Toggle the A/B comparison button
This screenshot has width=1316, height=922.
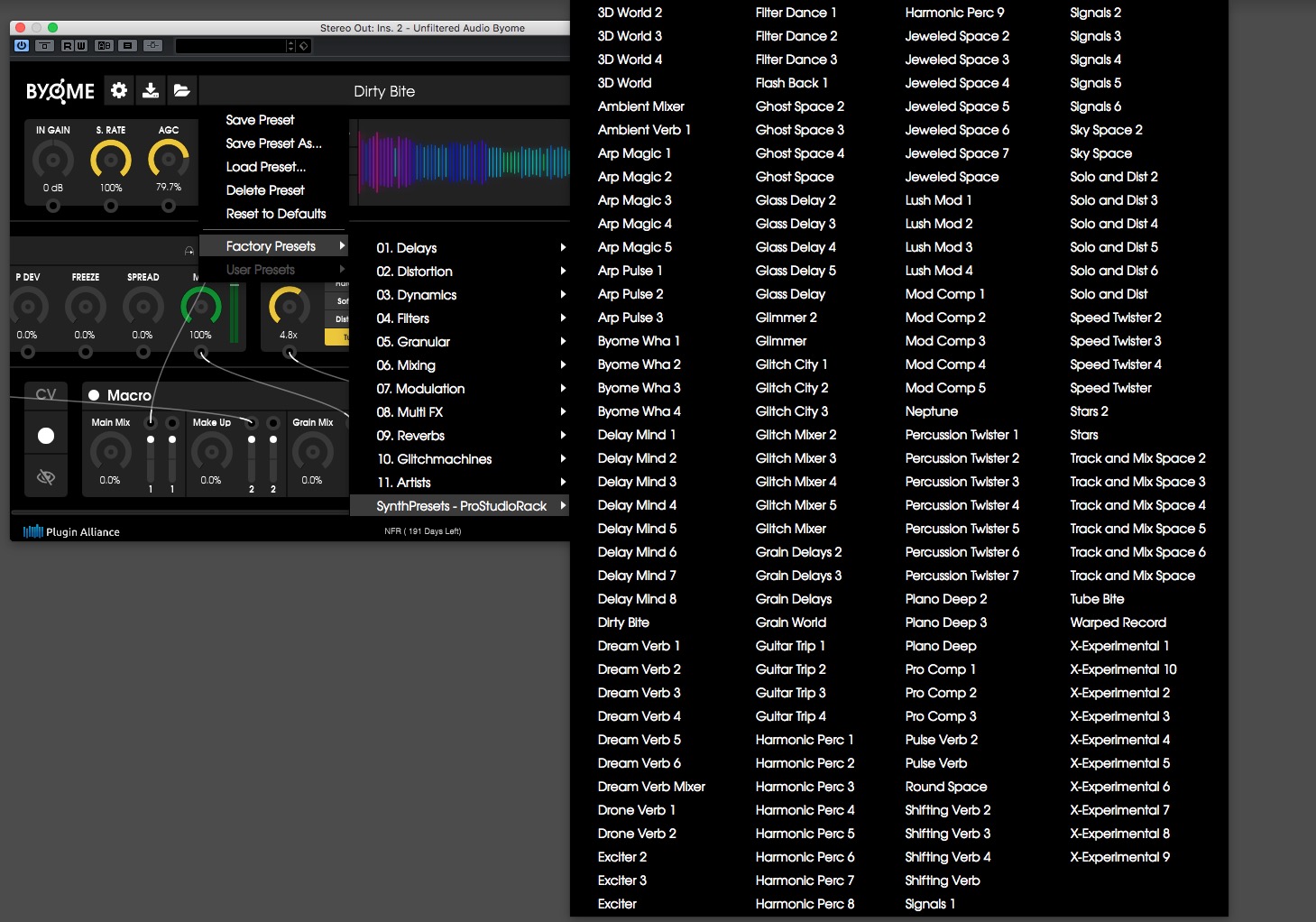coord(105,46)
